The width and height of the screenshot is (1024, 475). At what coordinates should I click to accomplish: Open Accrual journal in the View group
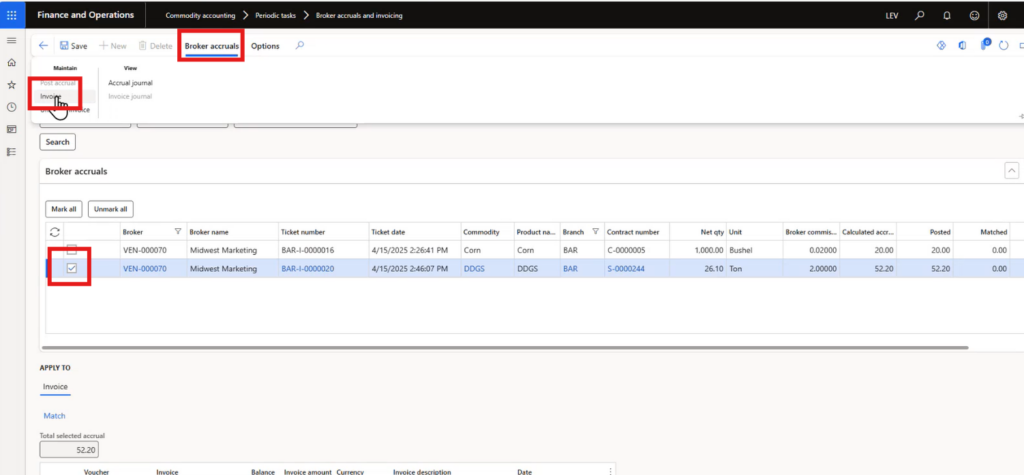pyautogui.click(x=131, y=83)
